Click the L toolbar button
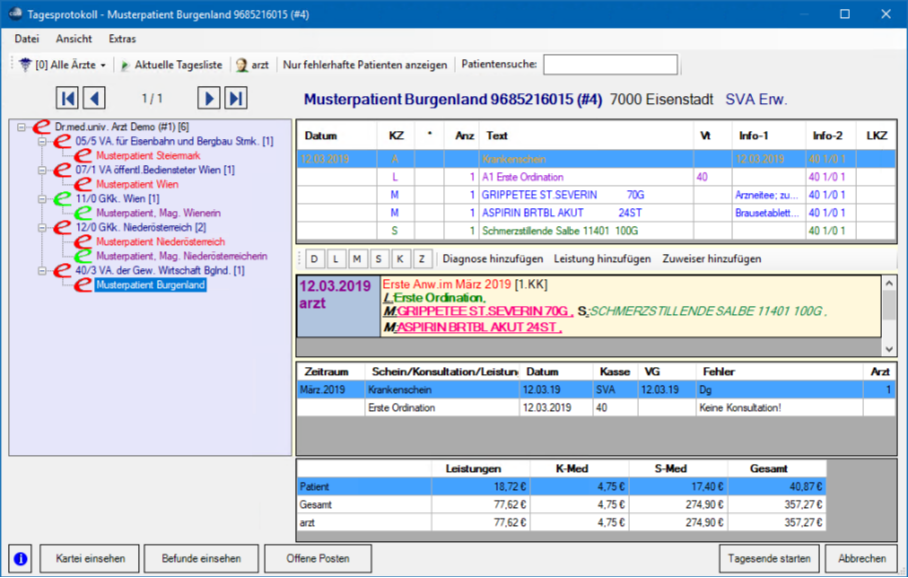 (x=335, y=259)
